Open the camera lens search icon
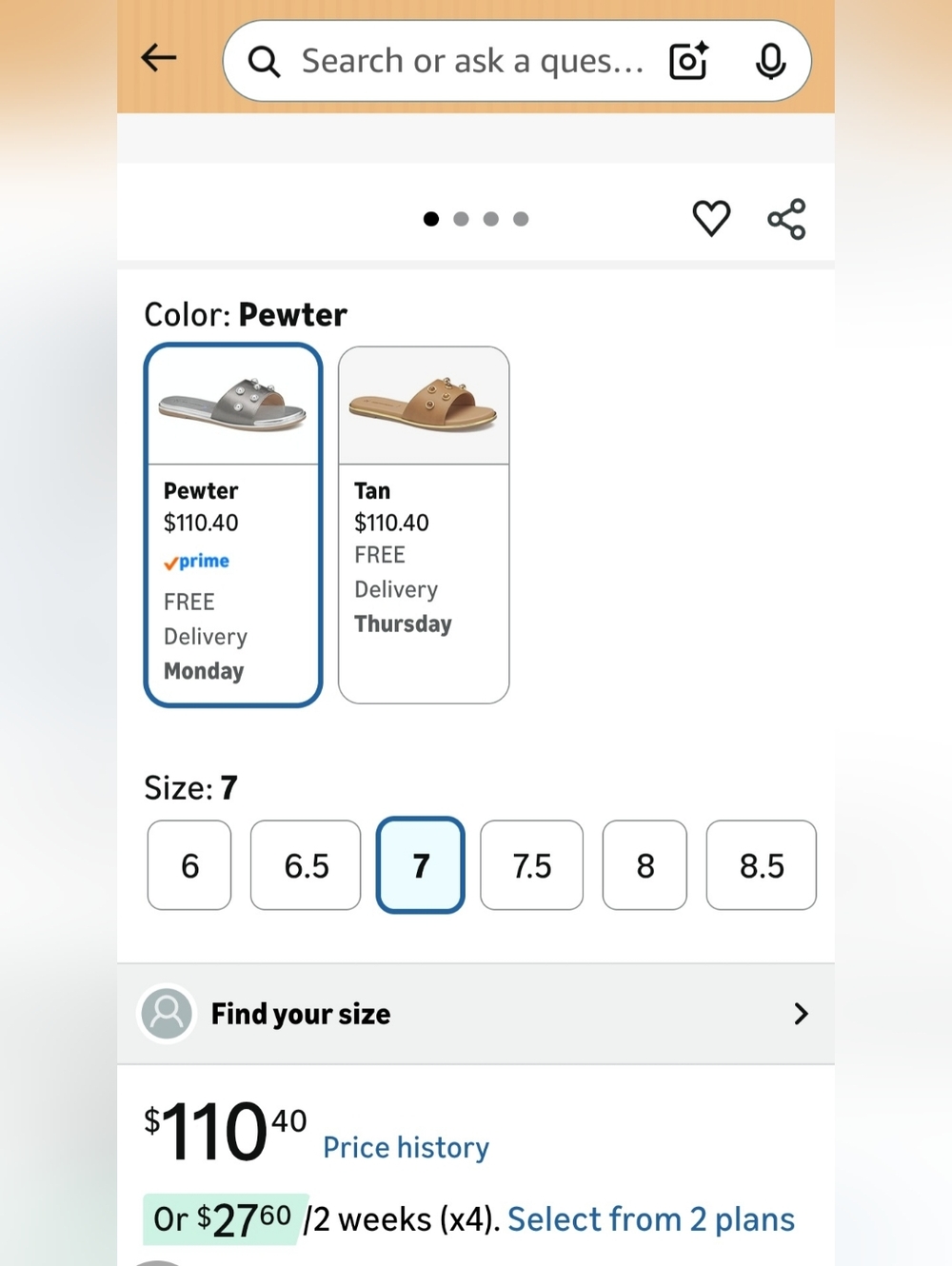The image size is (952, 1266). [x=688, y=61]
